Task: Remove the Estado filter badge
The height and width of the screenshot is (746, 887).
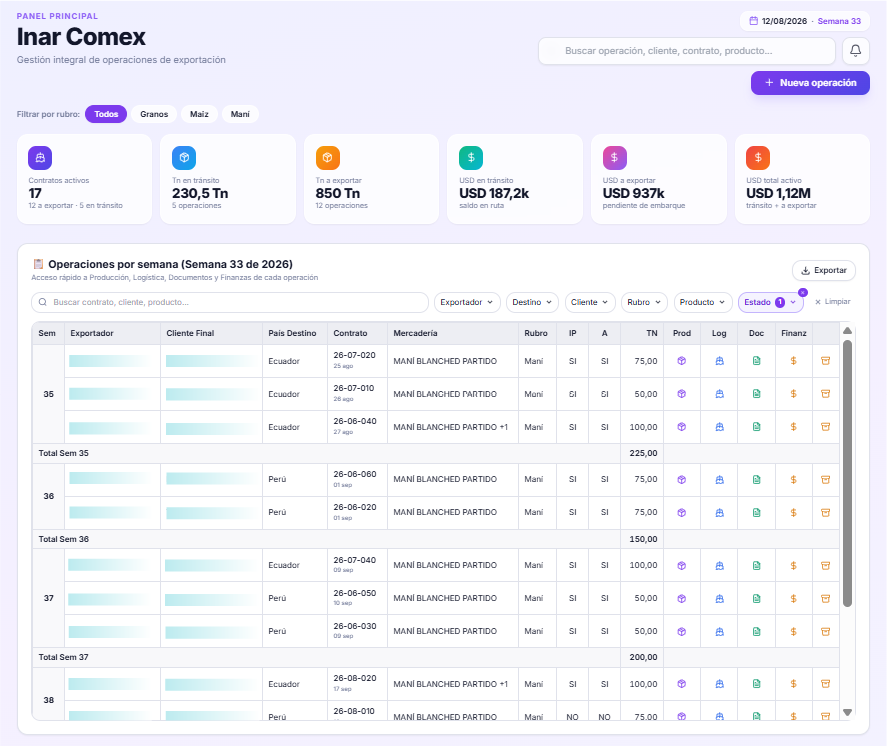Action: [x=803, y=292]
